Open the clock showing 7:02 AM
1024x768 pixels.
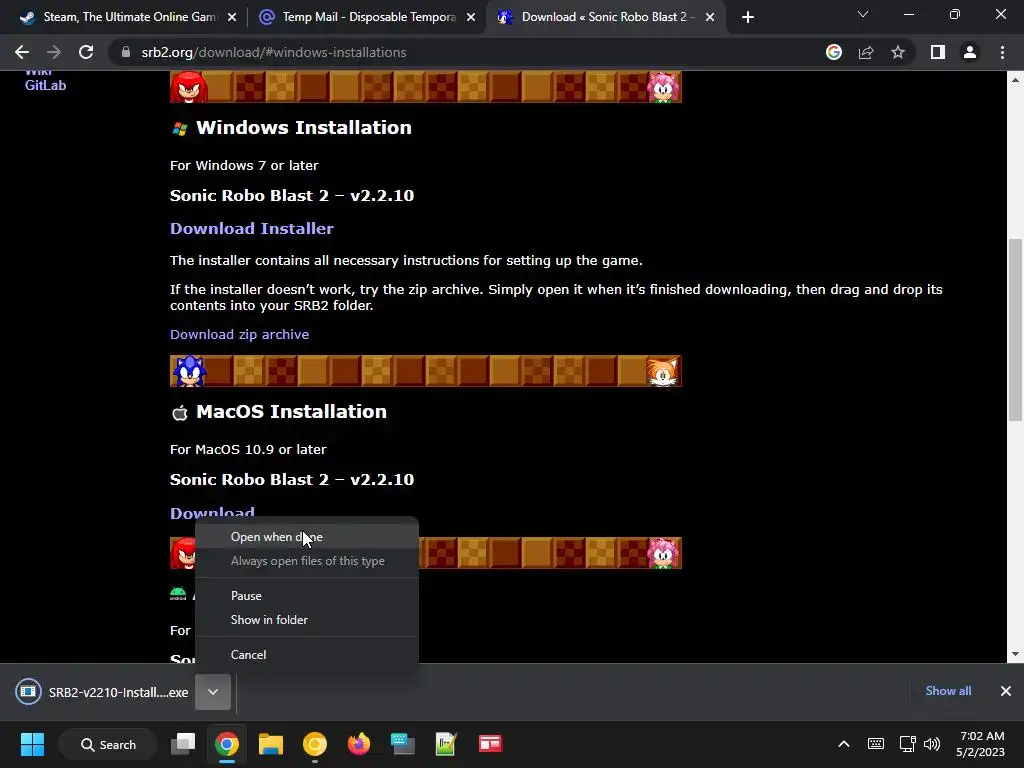tap(981, 744)
